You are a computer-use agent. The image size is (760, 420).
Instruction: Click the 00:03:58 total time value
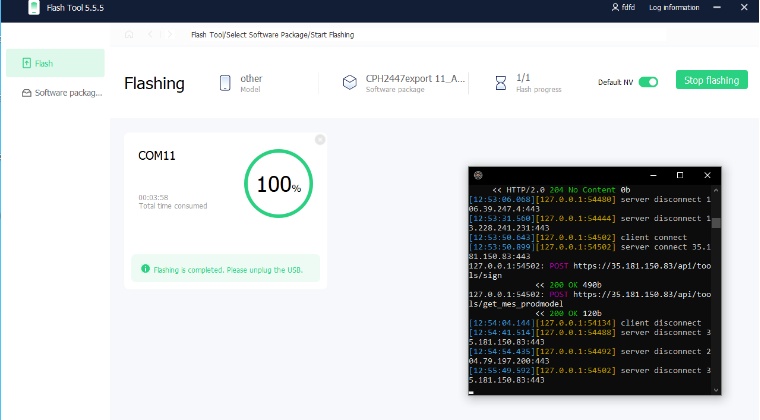153,197
